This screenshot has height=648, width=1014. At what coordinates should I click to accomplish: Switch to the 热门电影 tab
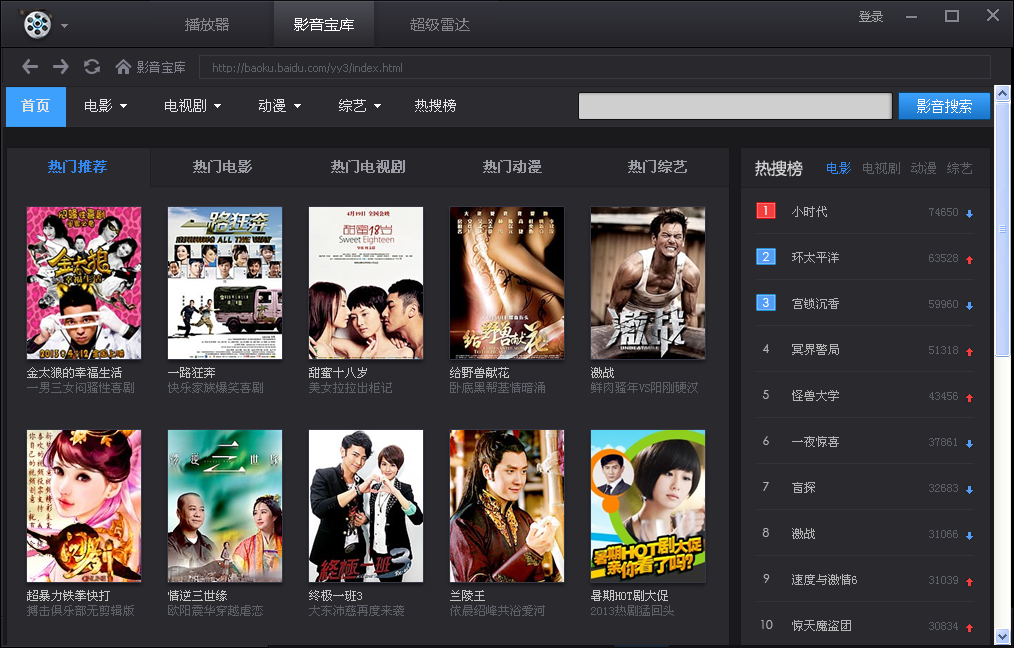pyautogui.click(x=222, y=167)
